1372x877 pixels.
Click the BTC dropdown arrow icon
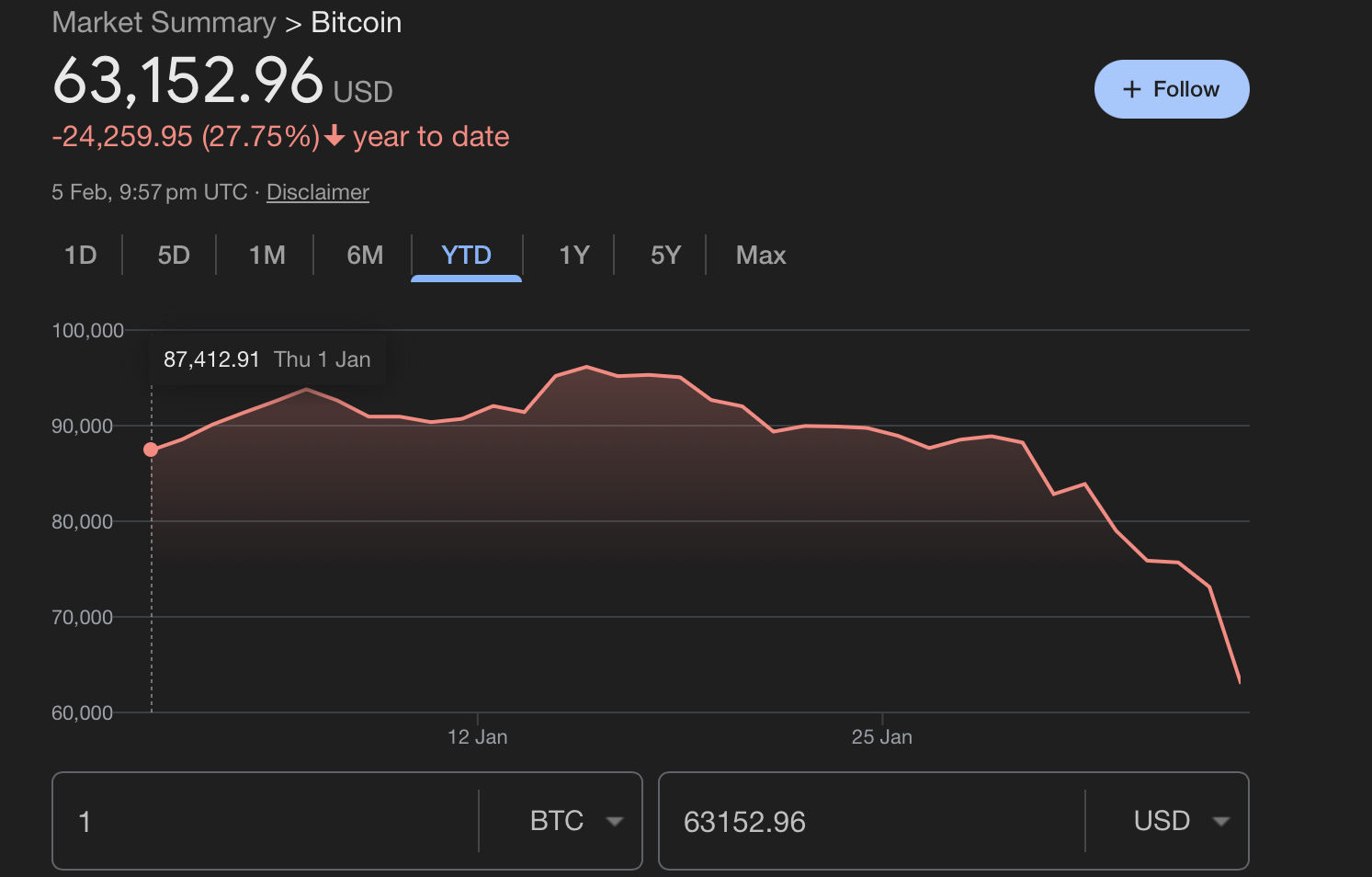pyautogui.click(x=615, y=821)
